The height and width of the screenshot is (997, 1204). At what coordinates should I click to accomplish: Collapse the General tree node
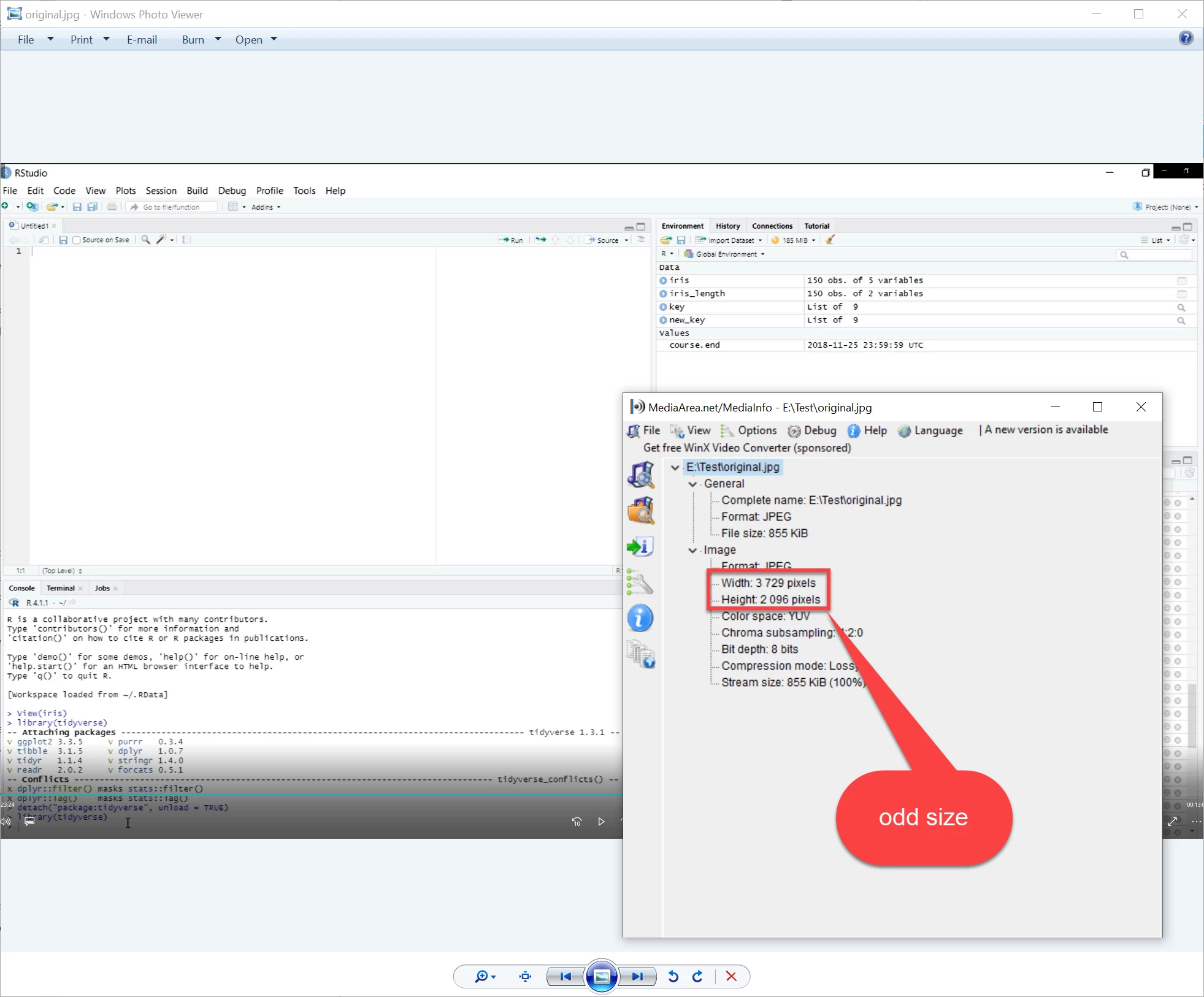point(693,484)
